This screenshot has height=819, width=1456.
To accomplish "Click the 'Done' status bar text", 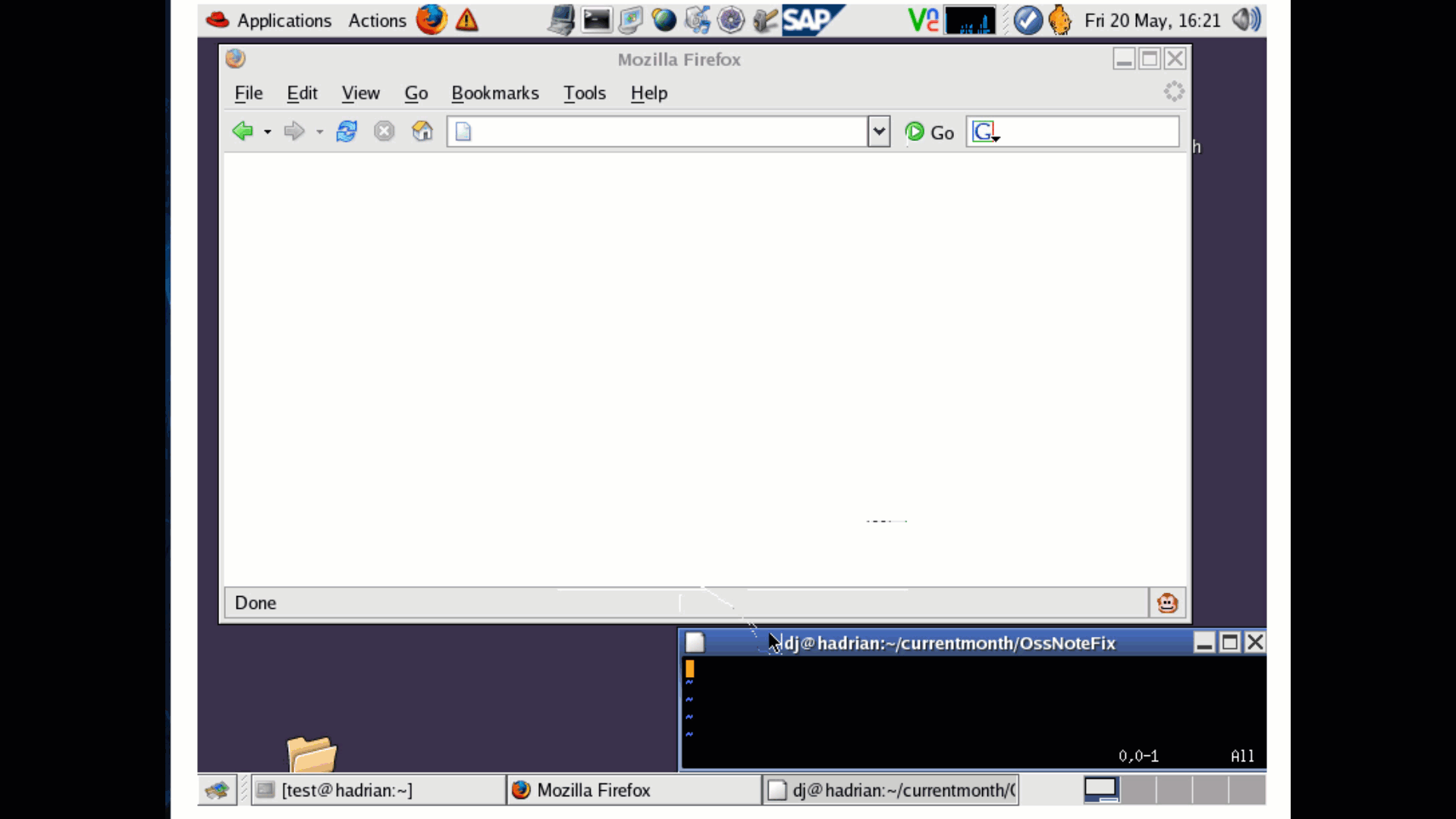I will [x=256, y=603].
